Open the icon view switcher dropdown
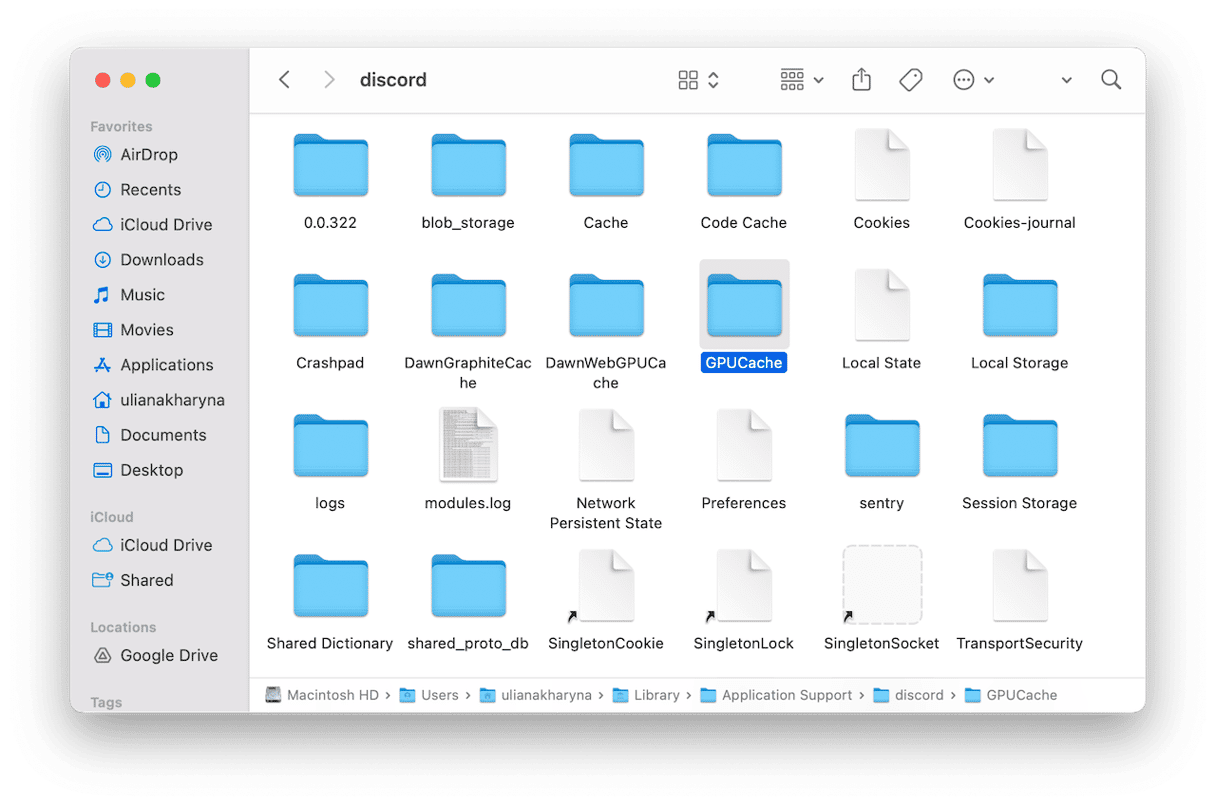 pyautogui.click(x=698, y=80)
